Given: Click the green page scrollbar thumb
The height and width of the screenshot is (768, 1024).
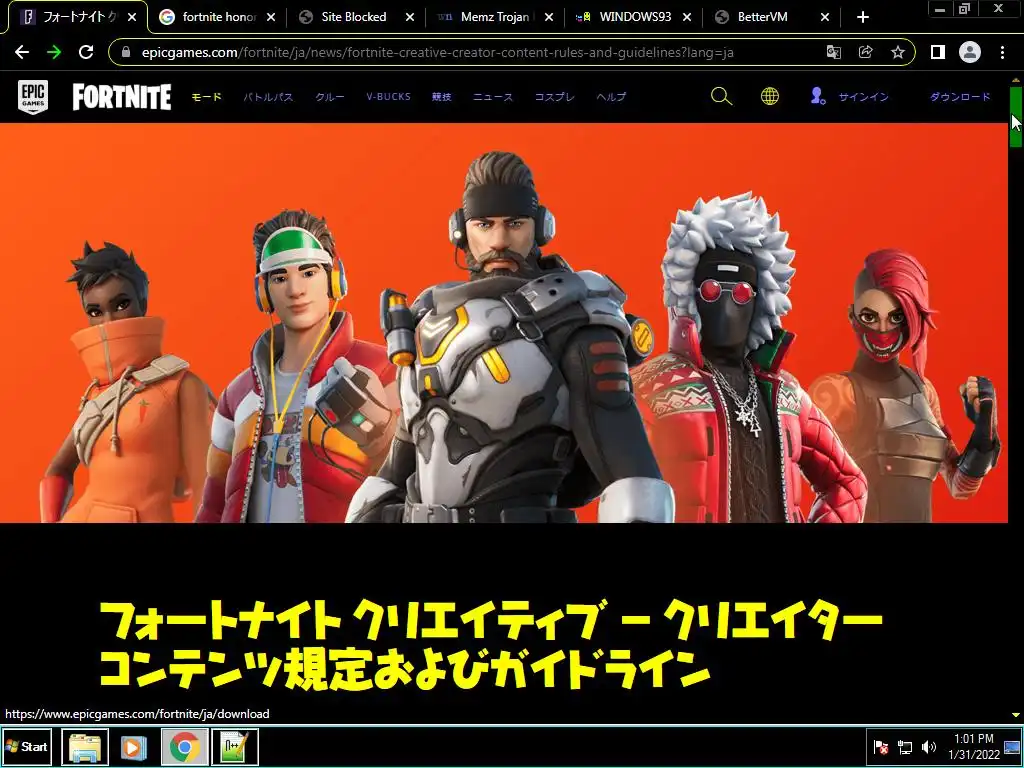Looking at the screenshot, I should click(1016, 116).
